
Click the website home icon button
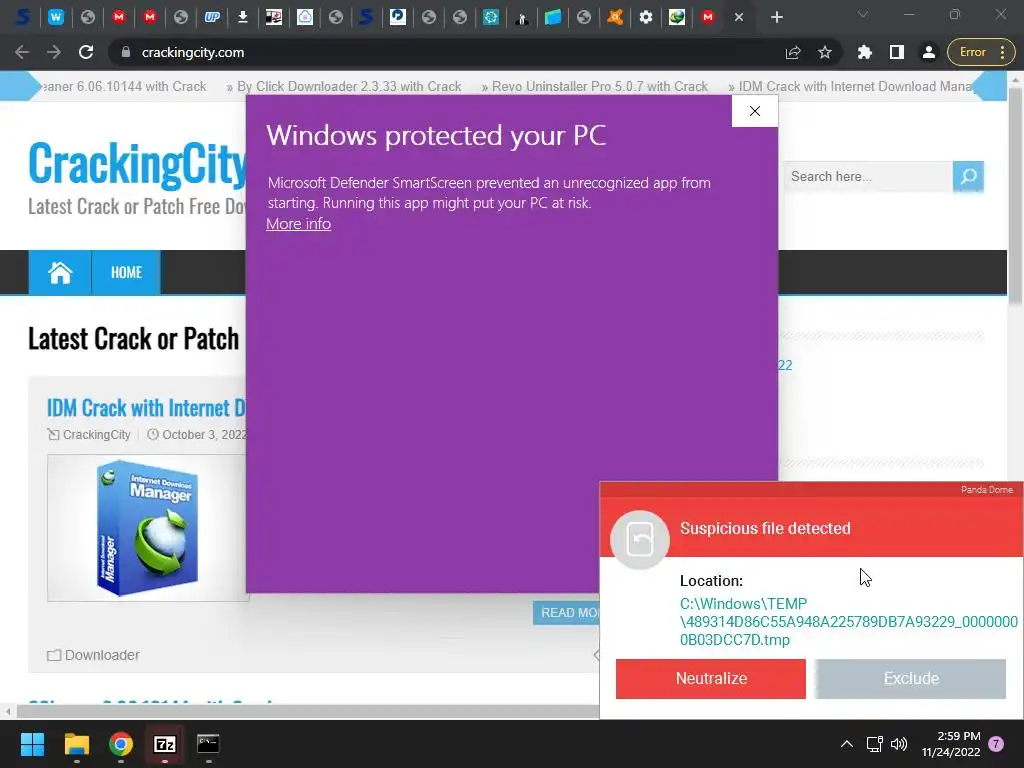[x=60, y=272]
